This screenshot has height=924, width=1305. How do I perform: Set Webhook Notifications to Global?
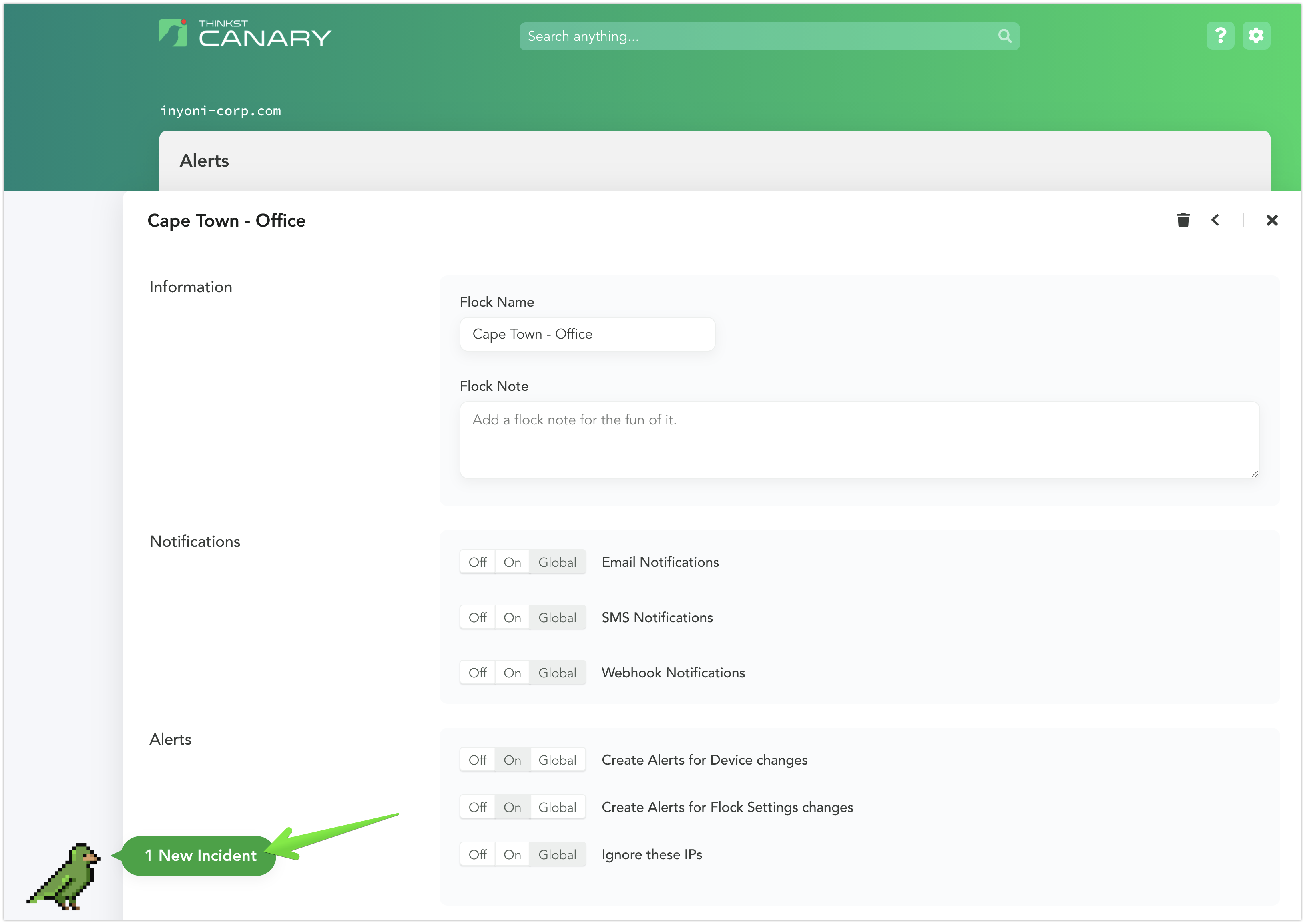click(x=557, y=672)
